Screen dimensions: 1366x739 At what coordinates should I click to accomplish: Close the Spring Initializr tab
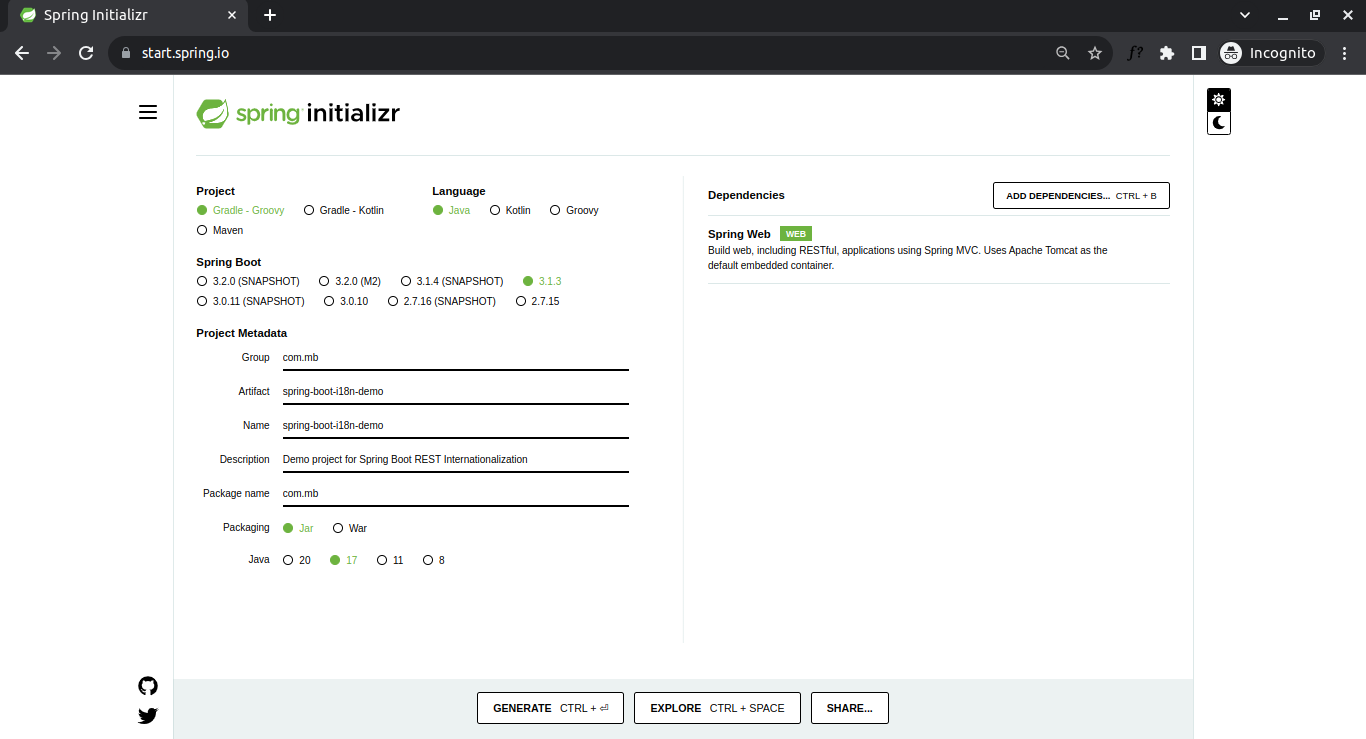tap(232, 15)
